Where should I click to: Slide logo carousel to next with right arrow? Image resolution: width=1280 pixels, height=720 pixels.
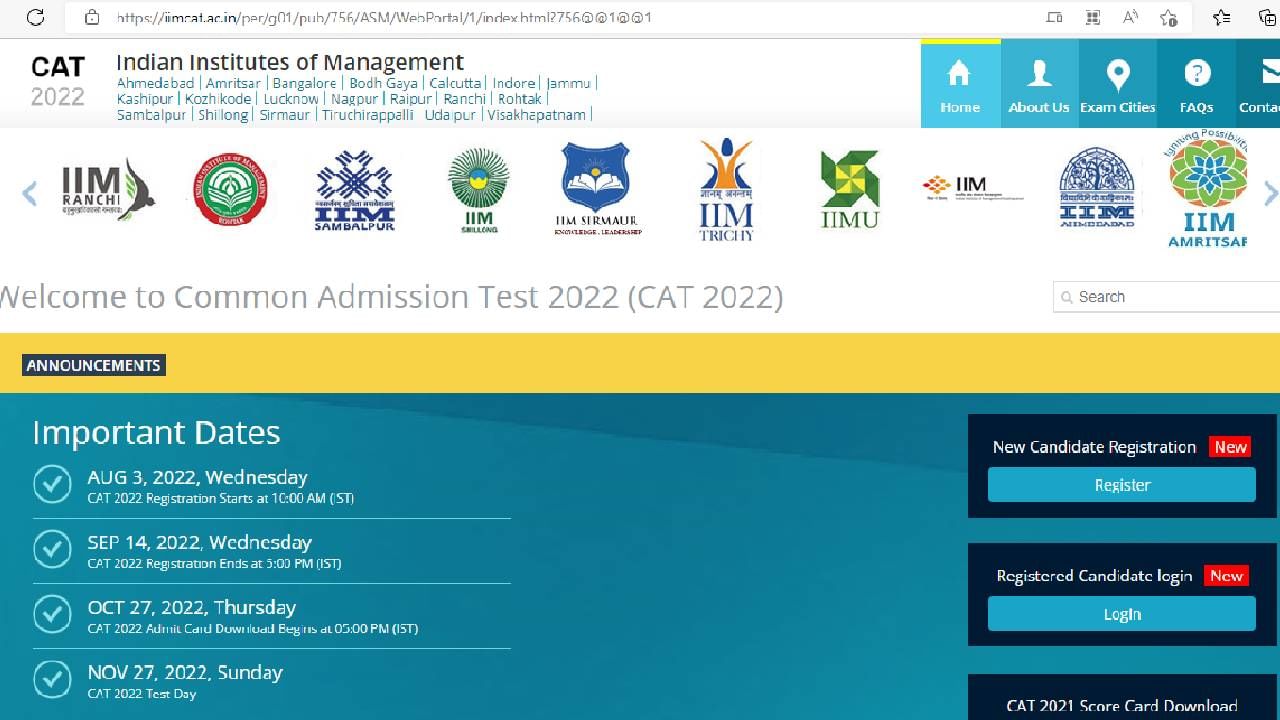pyautogui.click(x=1270, y=193)
